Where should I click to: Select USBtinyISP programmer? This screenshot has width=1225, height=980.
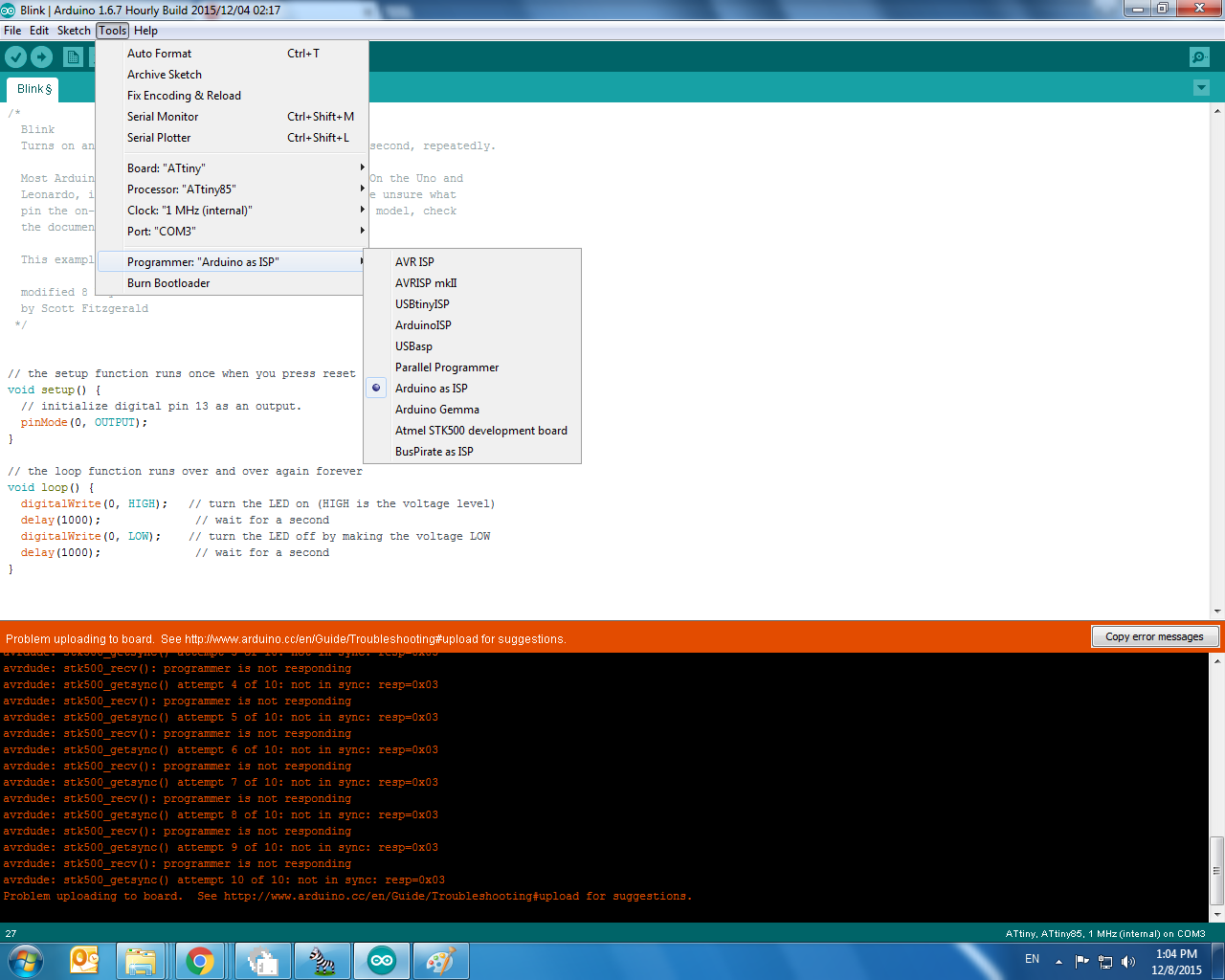472,304
